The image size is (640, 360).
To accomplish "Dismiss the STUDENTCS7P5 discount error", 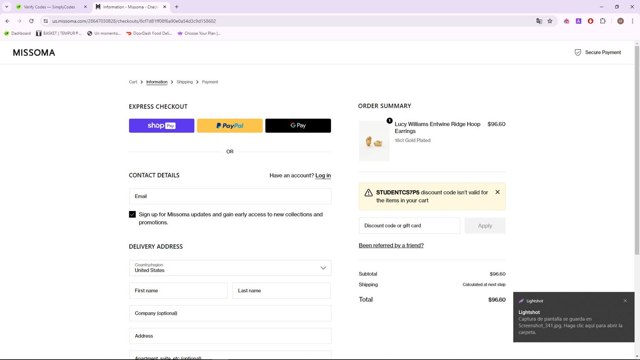I will point(498,192).
